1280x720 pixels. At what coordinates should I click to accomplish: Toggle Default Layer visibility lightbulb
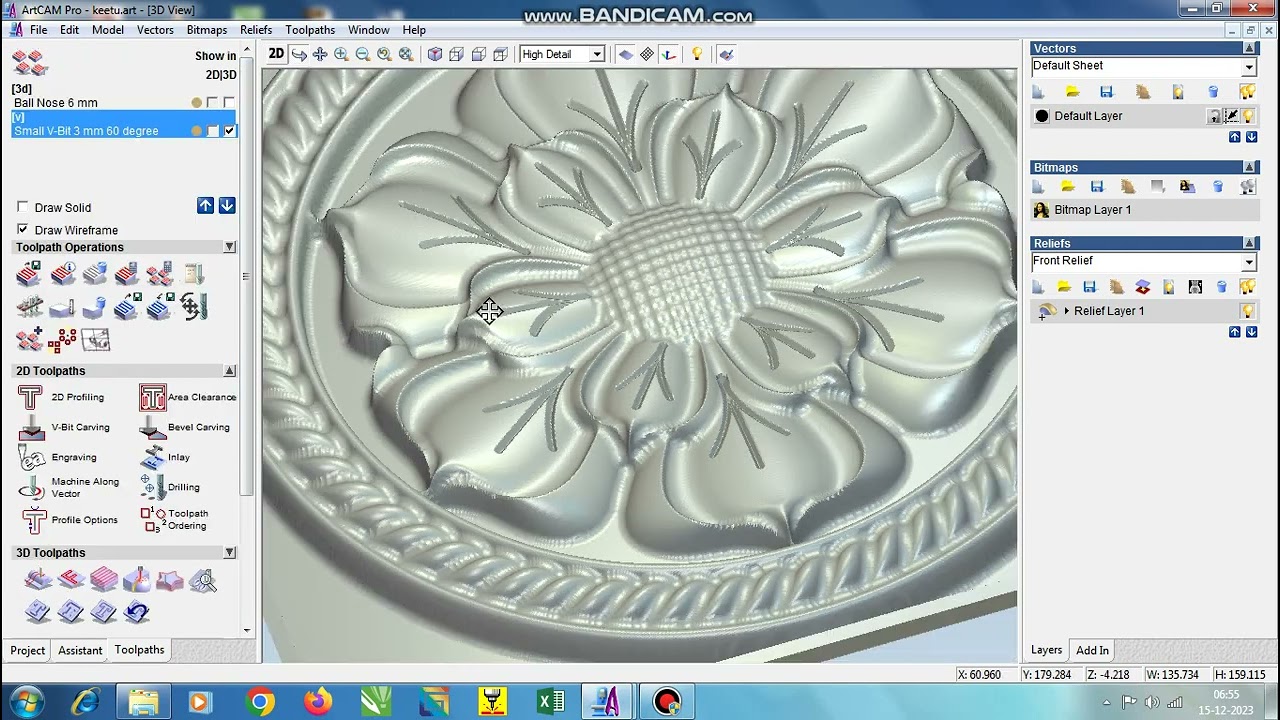pyautogui.click(x=1248, y=116)
